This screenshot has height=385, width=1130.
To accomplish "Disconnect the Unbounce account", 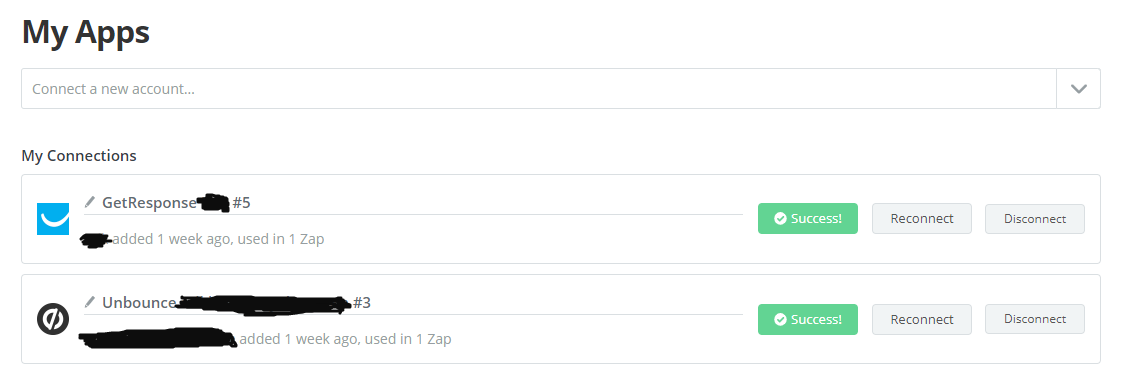I will point(1035,319).
